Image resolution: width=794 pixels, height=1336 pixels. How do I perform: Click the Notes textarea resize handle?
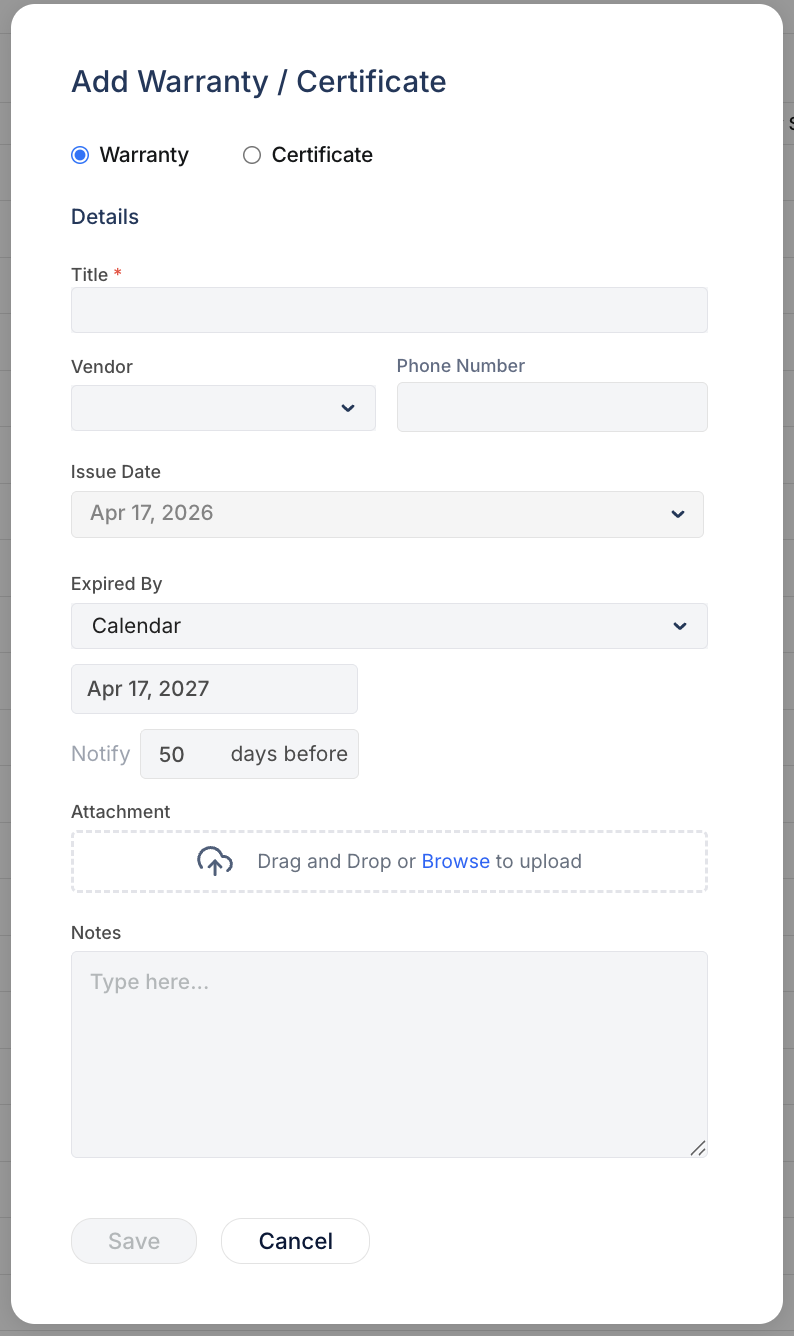tap(698, 1148)
